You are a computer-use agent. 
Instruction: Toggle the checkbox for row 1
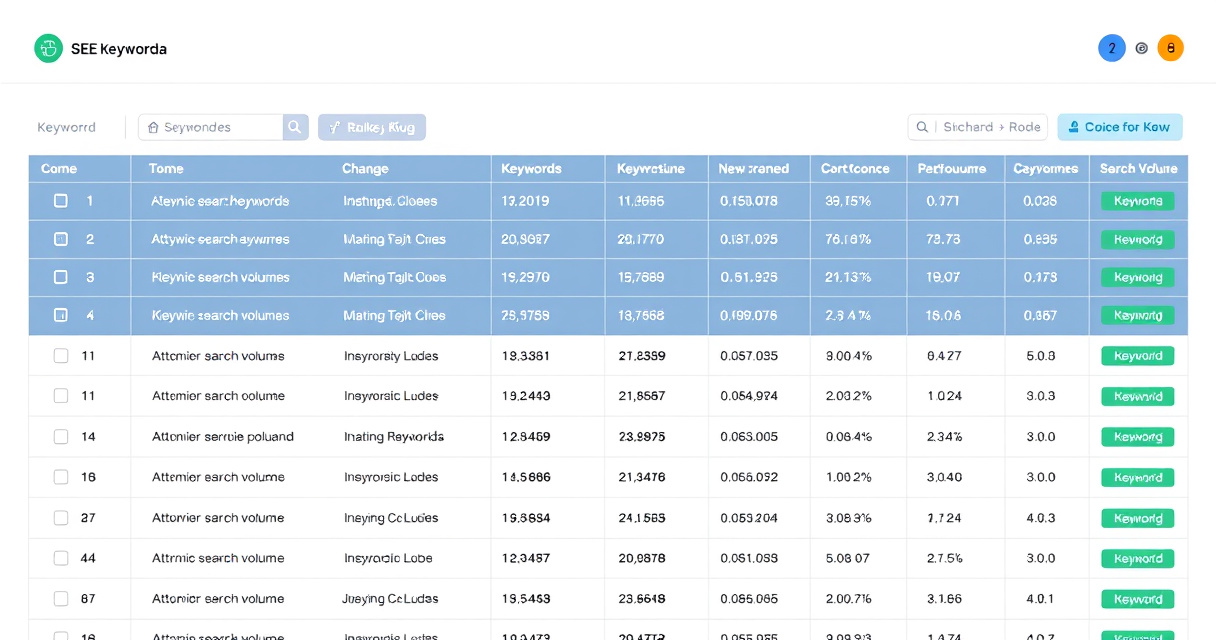click(61, 201)
